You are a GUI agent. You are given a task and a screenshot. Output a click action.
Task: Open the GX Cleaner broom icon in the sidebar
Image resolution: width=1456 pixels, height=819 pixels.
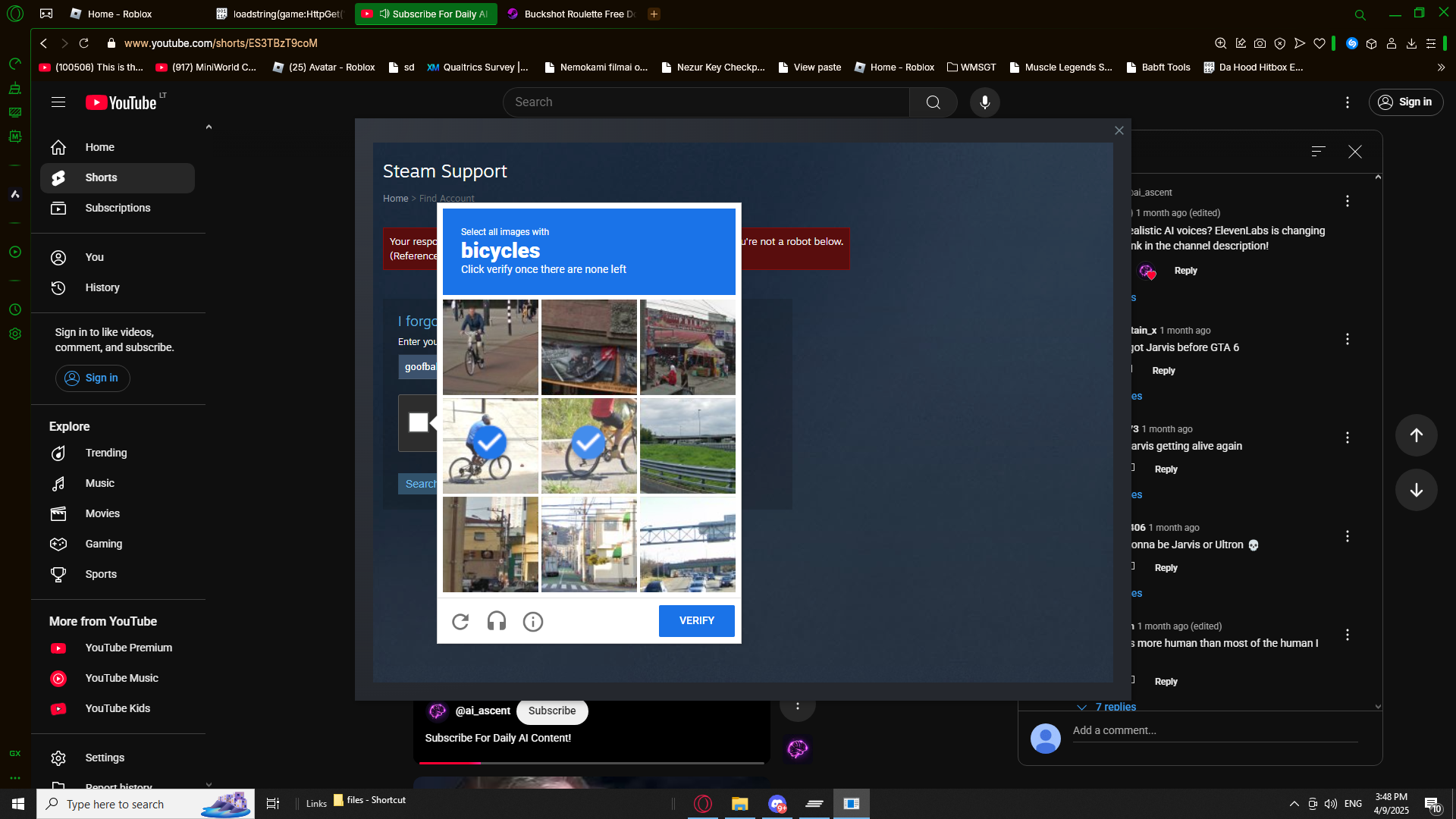click(14, 88)
